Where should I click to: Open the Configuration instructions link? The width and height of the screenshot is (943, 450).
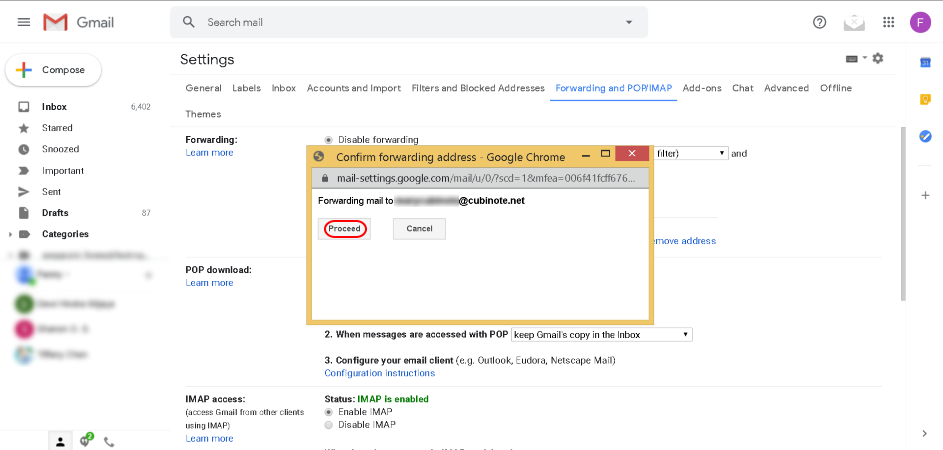[379, 373]
